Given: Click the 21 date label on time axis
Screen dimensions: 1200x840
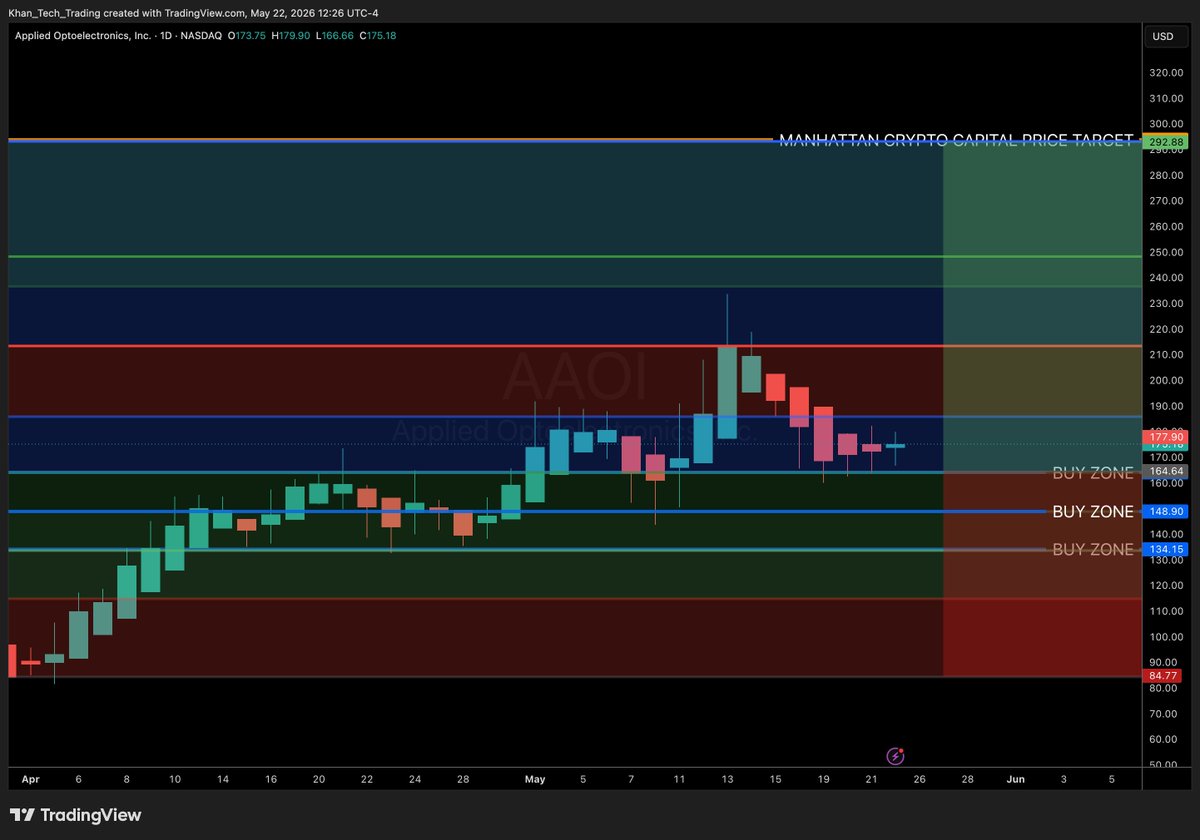Looking at the screenshot, I should click(x=871, y=779).
